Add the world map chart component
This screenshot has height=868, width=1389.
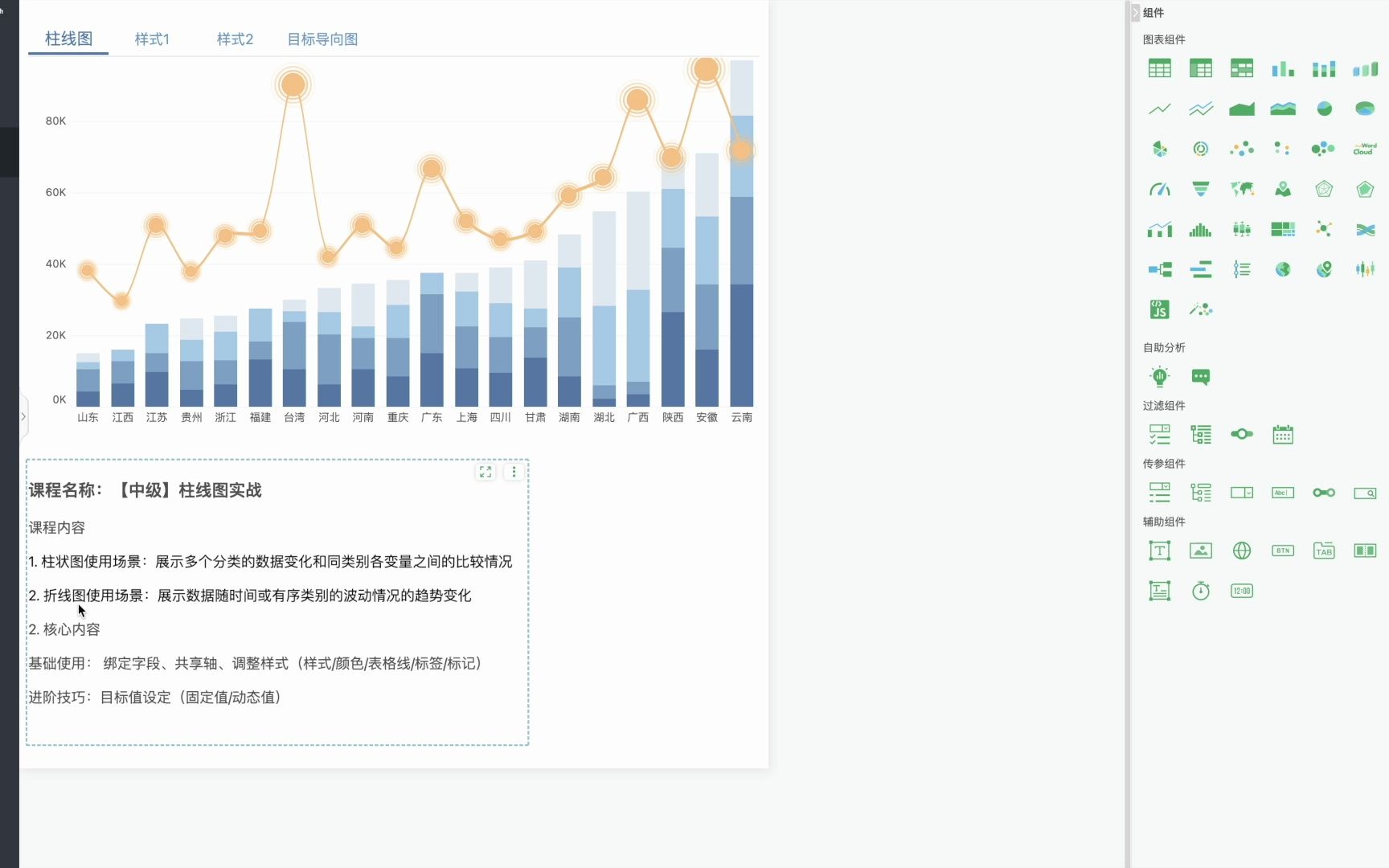pyautogui.click(x=1242, y=189)
